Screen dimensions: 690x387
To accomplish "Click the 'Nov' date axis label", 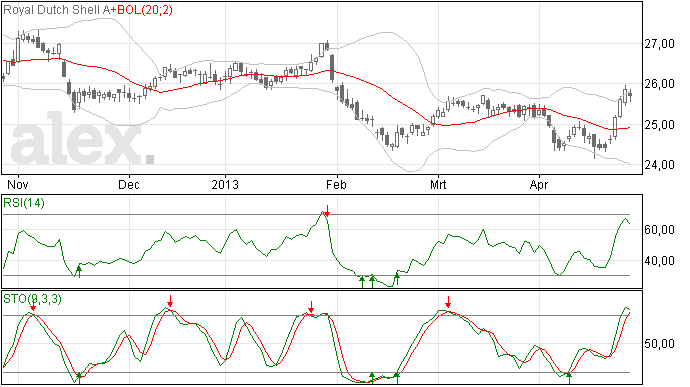I will point(18,184).
